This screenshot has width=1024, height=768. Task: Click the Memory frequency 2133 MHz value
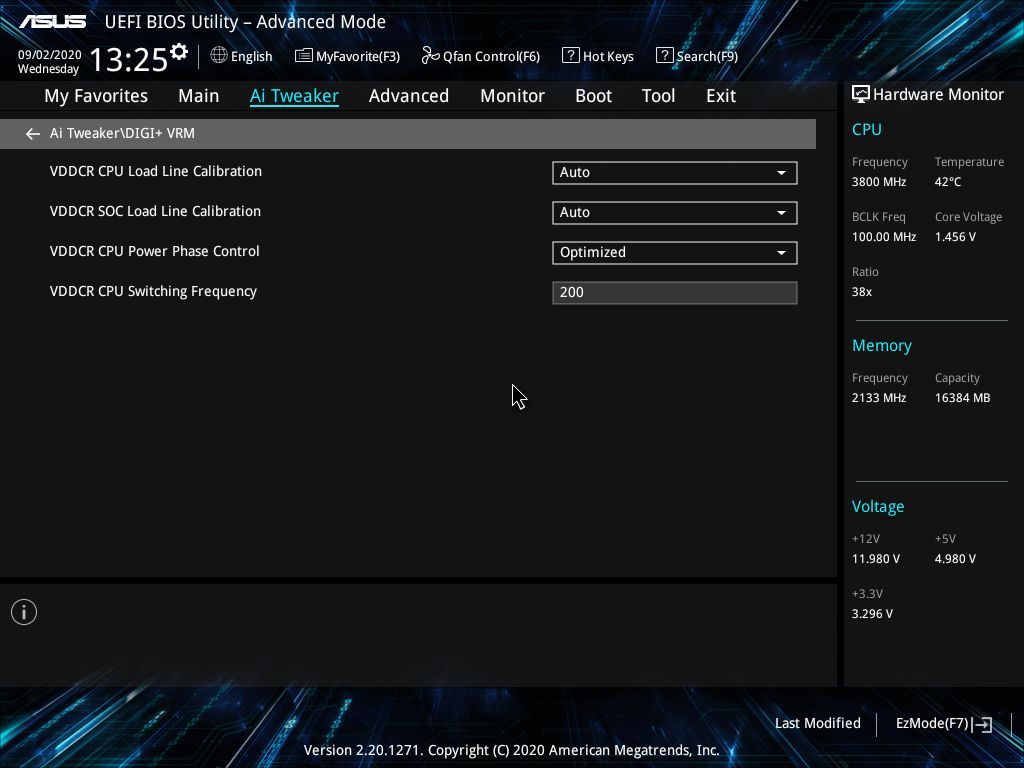[878, 398]
